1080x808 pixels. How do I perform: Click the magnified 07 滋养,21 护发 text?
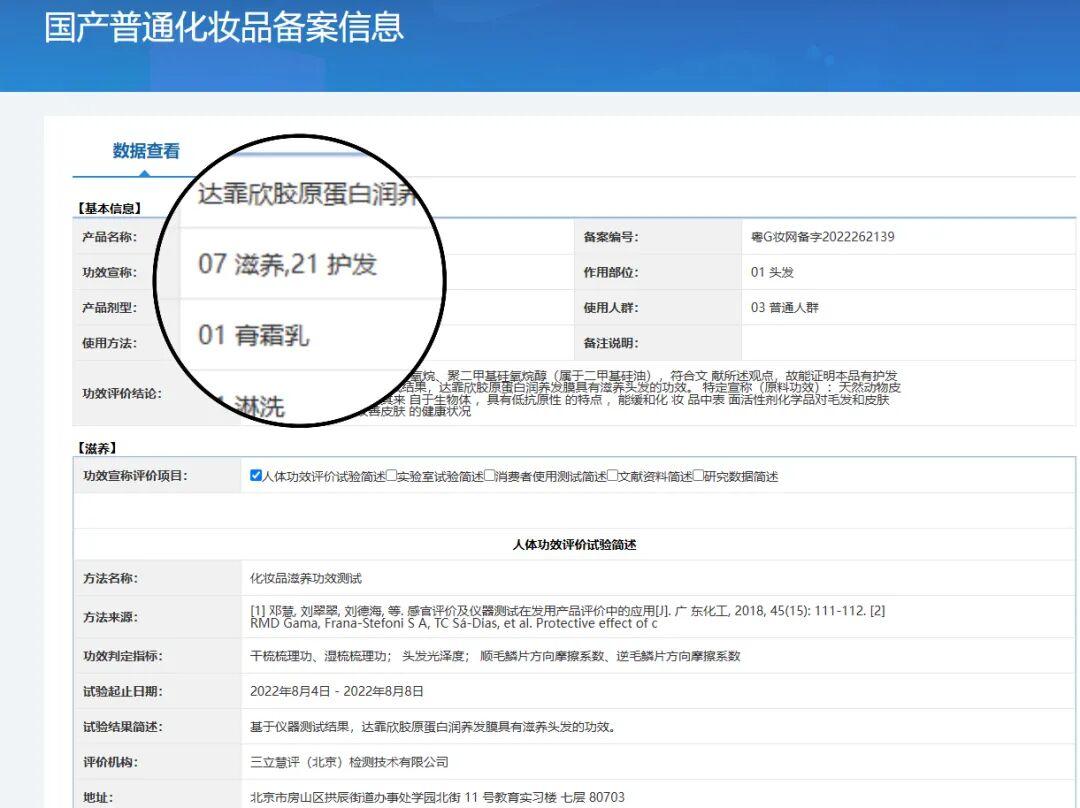[287, 264]
